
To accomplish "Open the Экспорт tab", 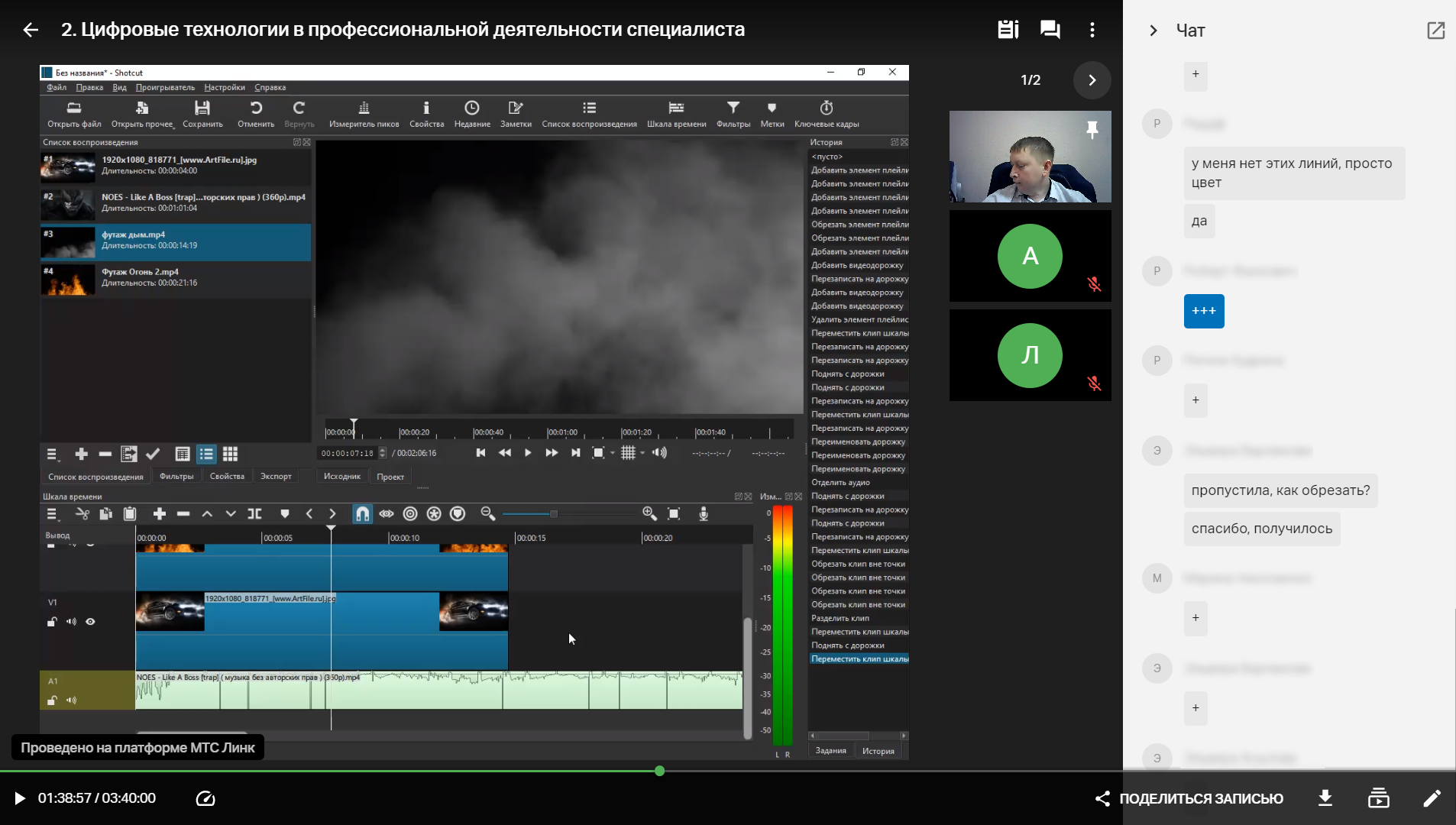I will pyautogui.click(x=276, y=476).
